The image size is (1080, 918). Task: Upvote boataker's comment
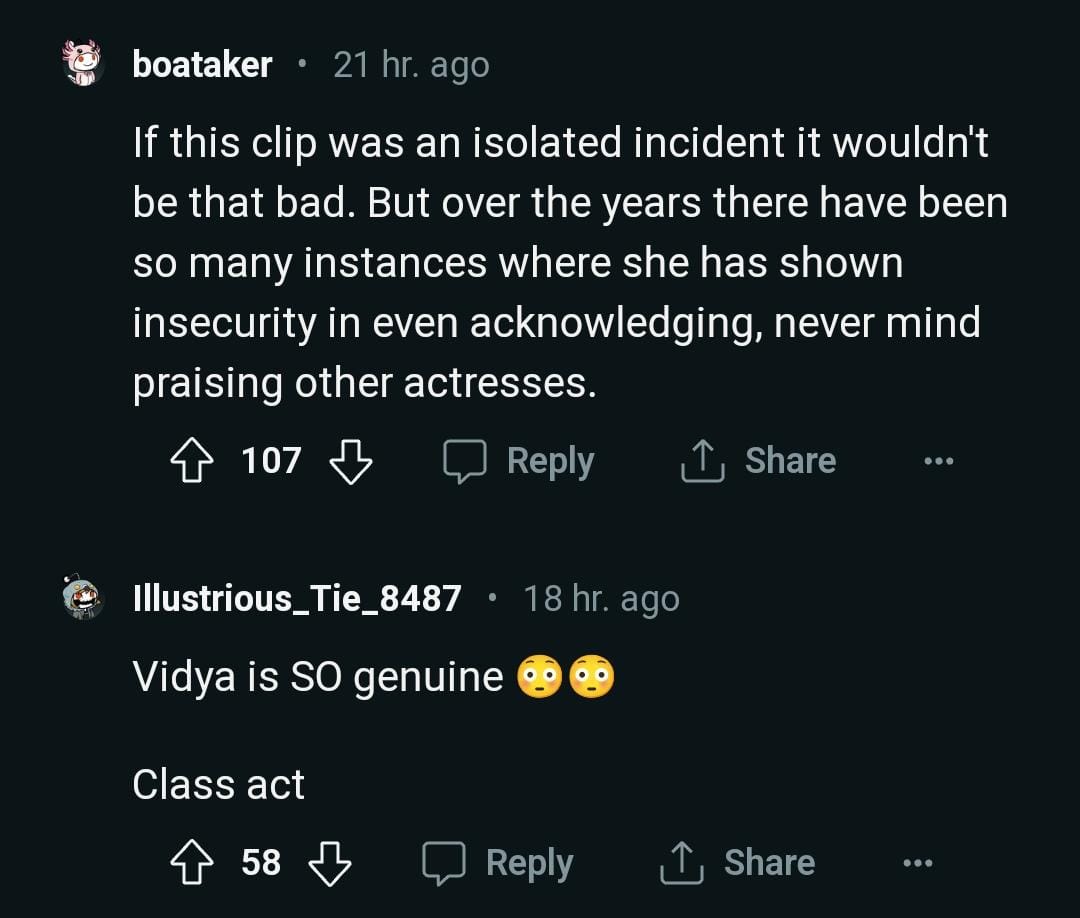(191, 462)
